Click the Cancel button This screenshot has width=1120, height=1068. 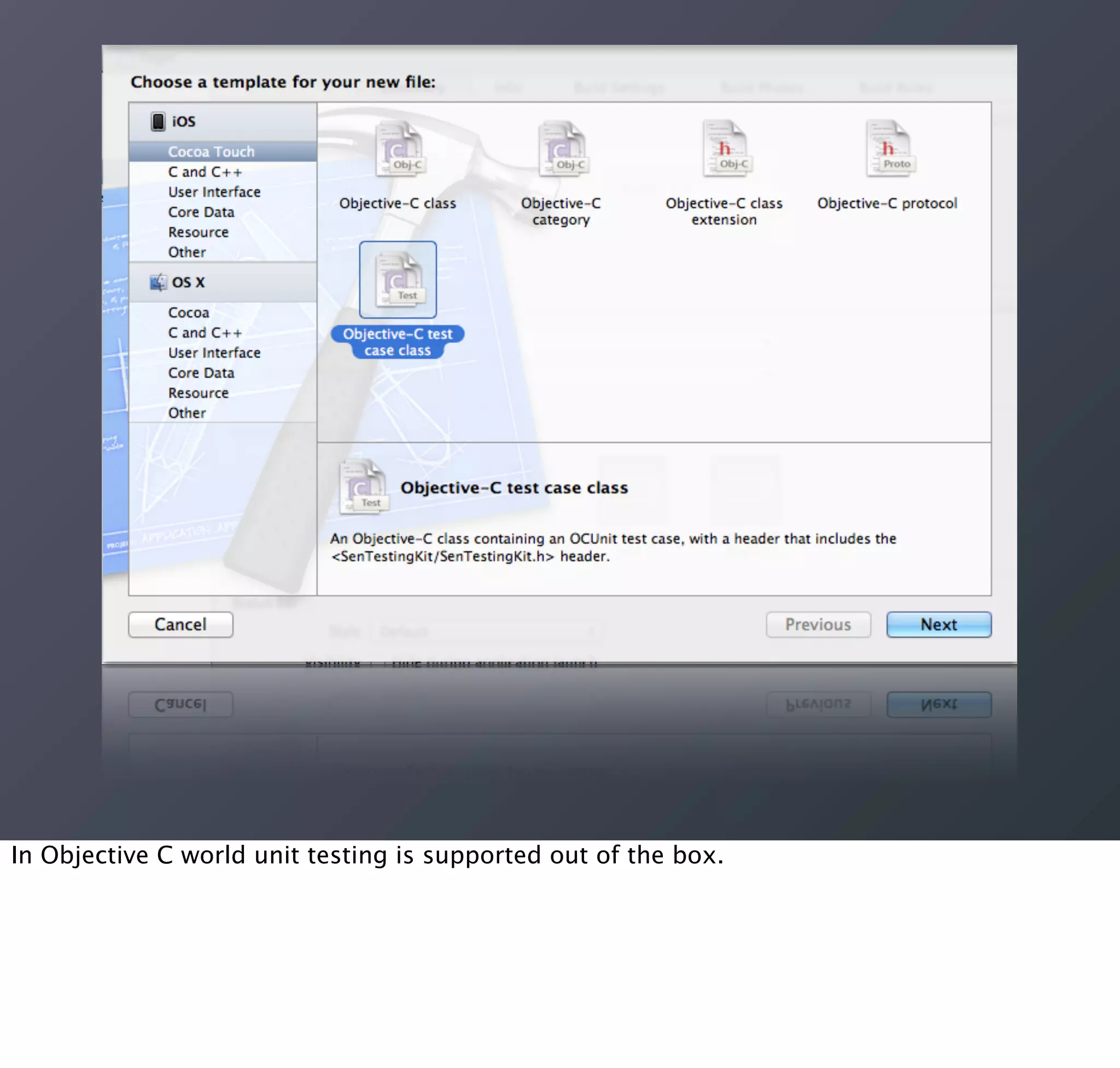180,624
